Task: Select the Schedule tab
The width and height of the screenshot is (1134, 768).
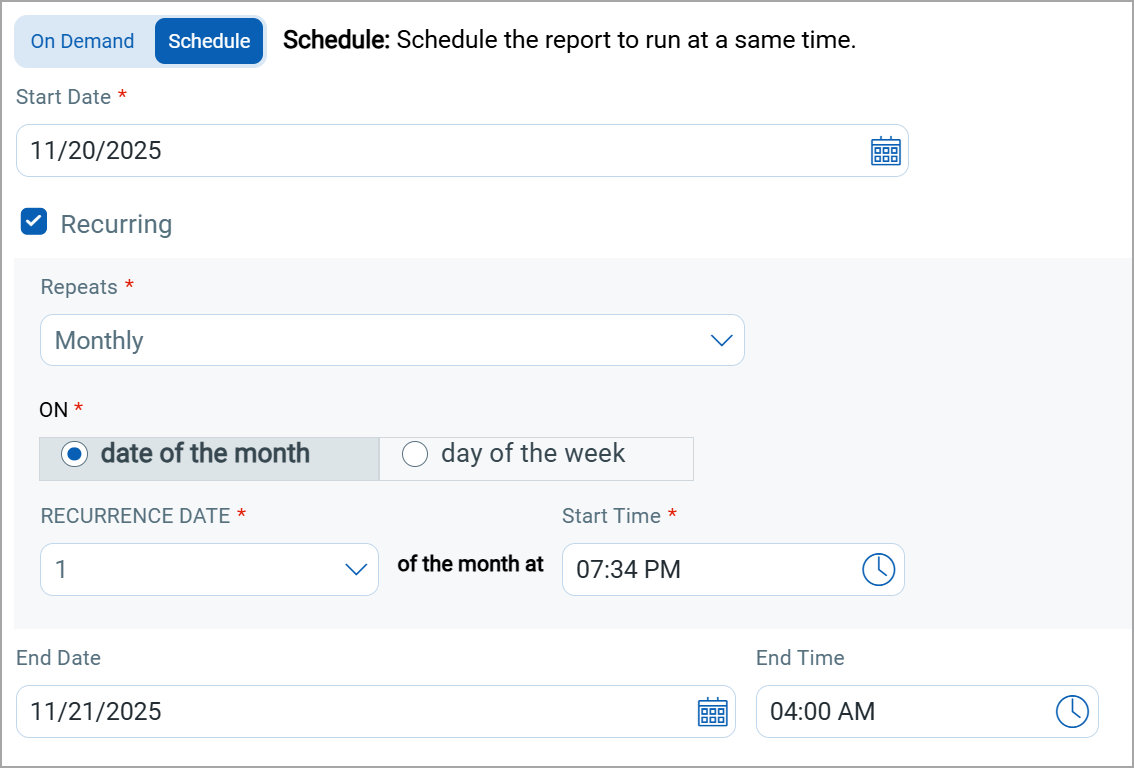Action: tap(209, 41)
